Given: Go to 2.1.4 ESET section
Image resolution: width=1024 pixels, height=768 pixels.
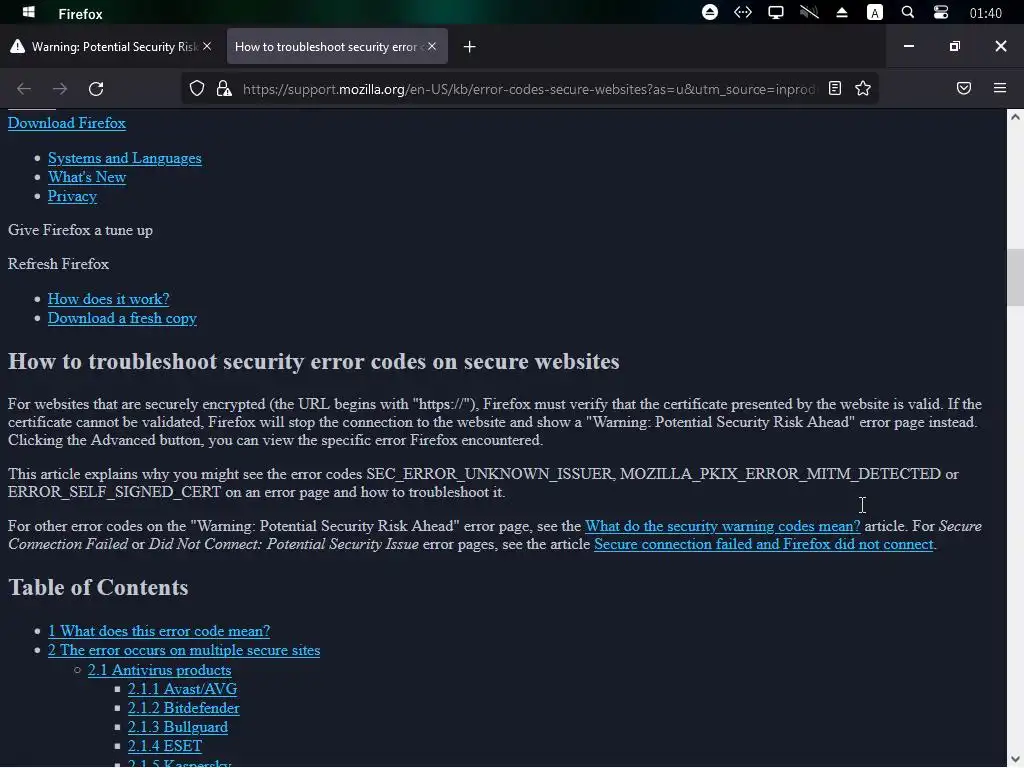Looking at the screenshot, I should 165,746.
